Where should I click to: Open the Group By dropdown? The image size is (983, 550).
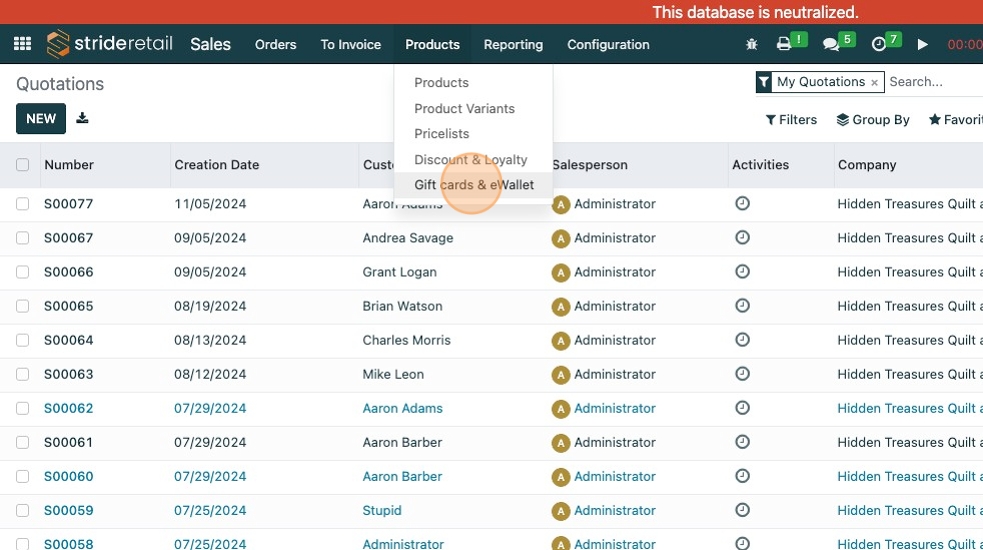tap(873, 120)
